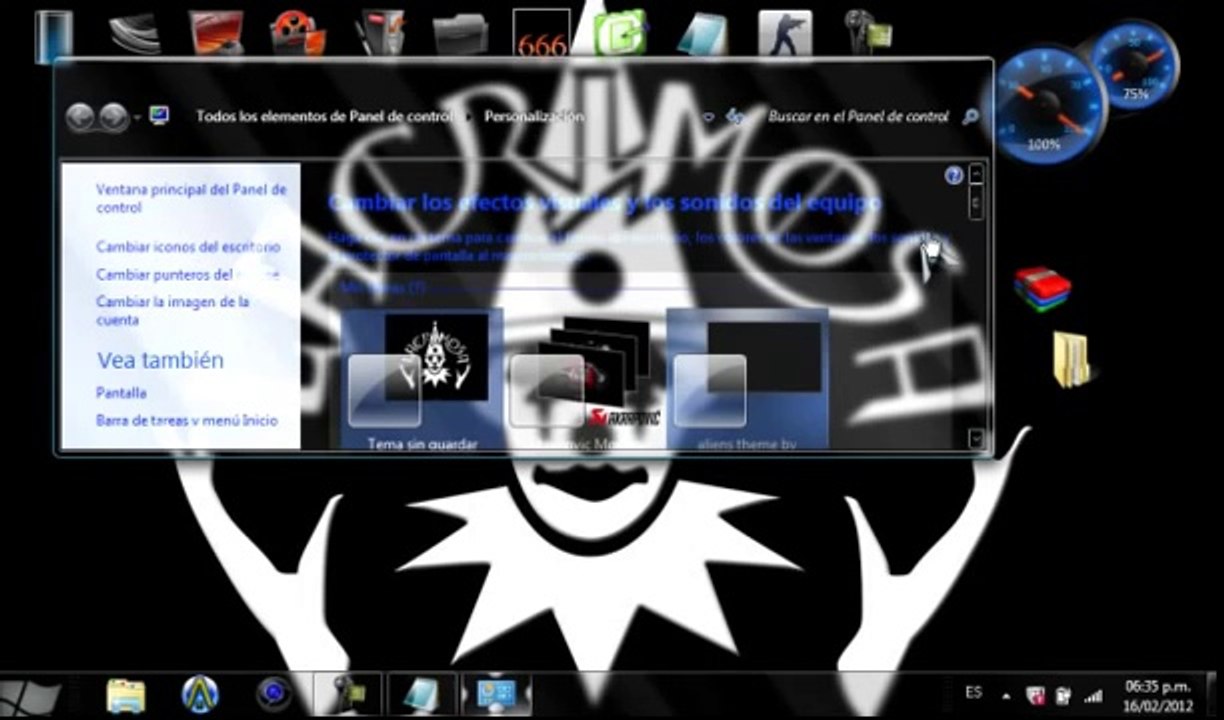Open the red film reel dock icon
This screenshot has height=720, width=1224.
coord(297,33)
